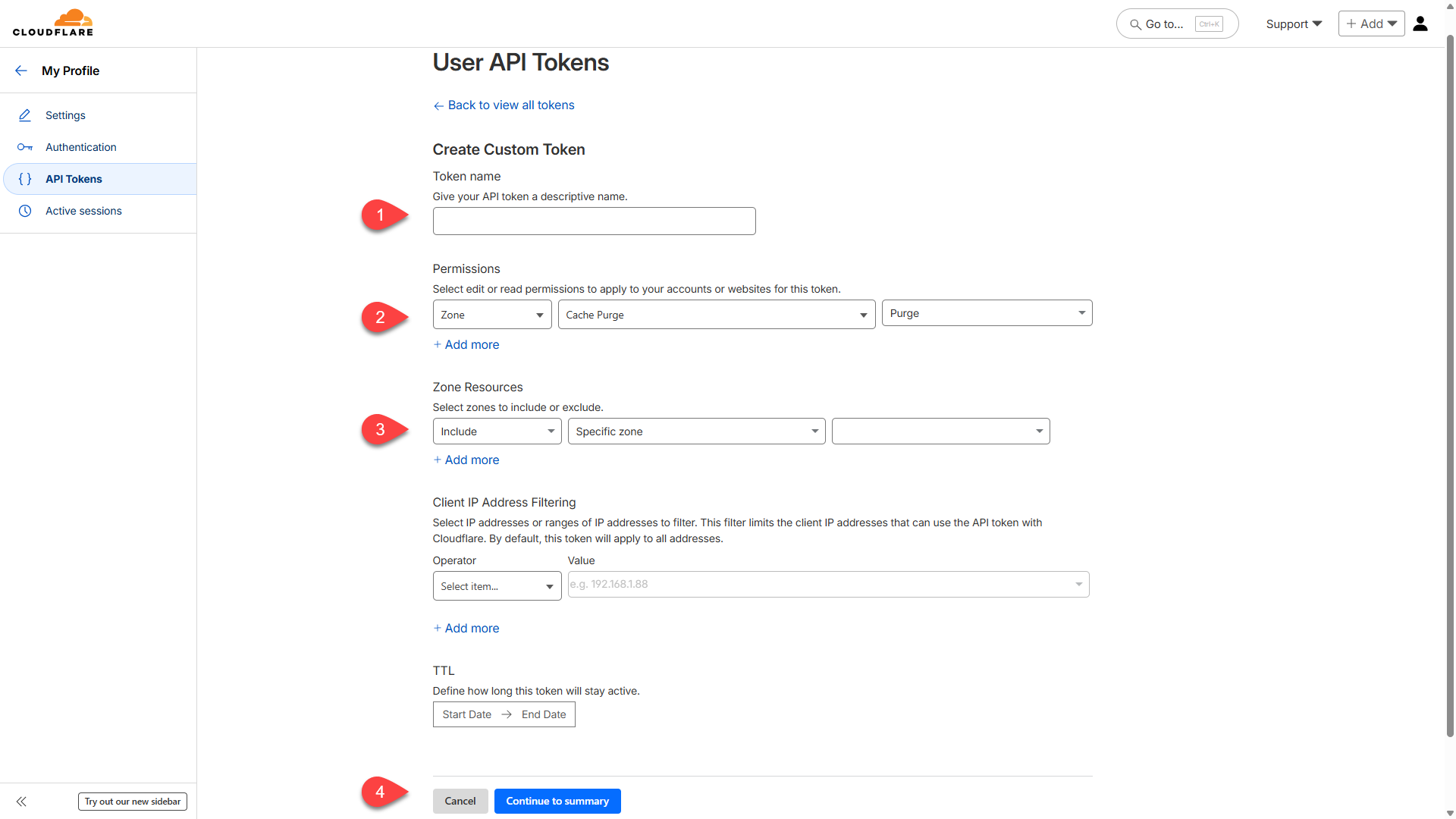Click the key icon next to Authentication
Screen dimensions: 1456x819
click(25, 147)
